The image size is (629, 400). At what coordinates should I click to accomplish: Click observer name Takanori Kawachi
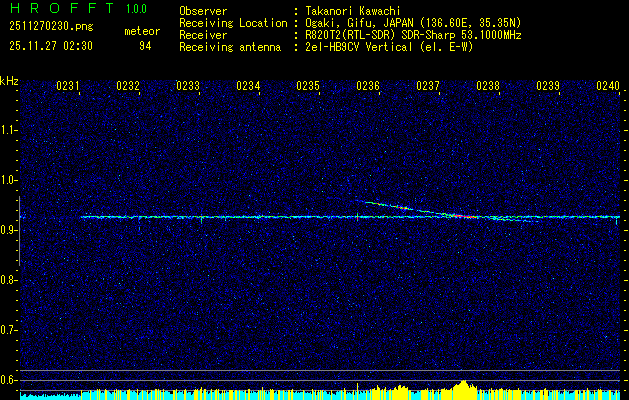[353, 11]
